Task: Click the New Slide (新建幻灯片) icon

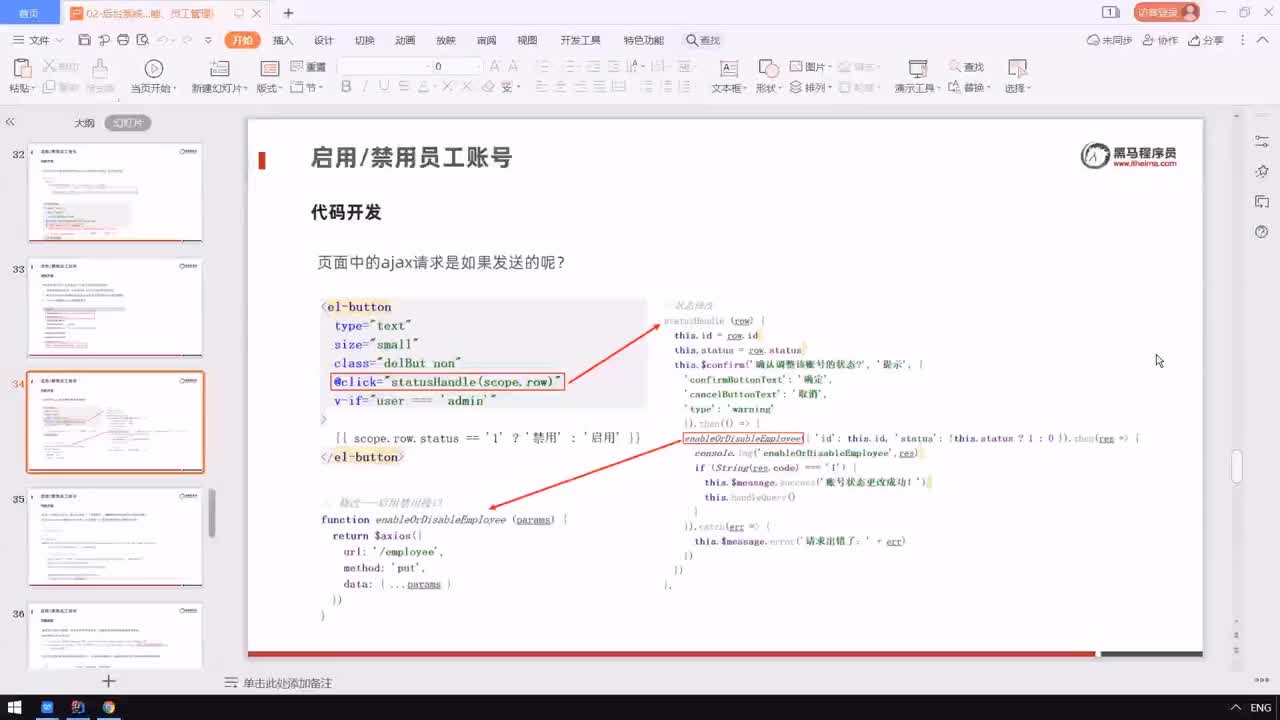Action: [219, 69]
